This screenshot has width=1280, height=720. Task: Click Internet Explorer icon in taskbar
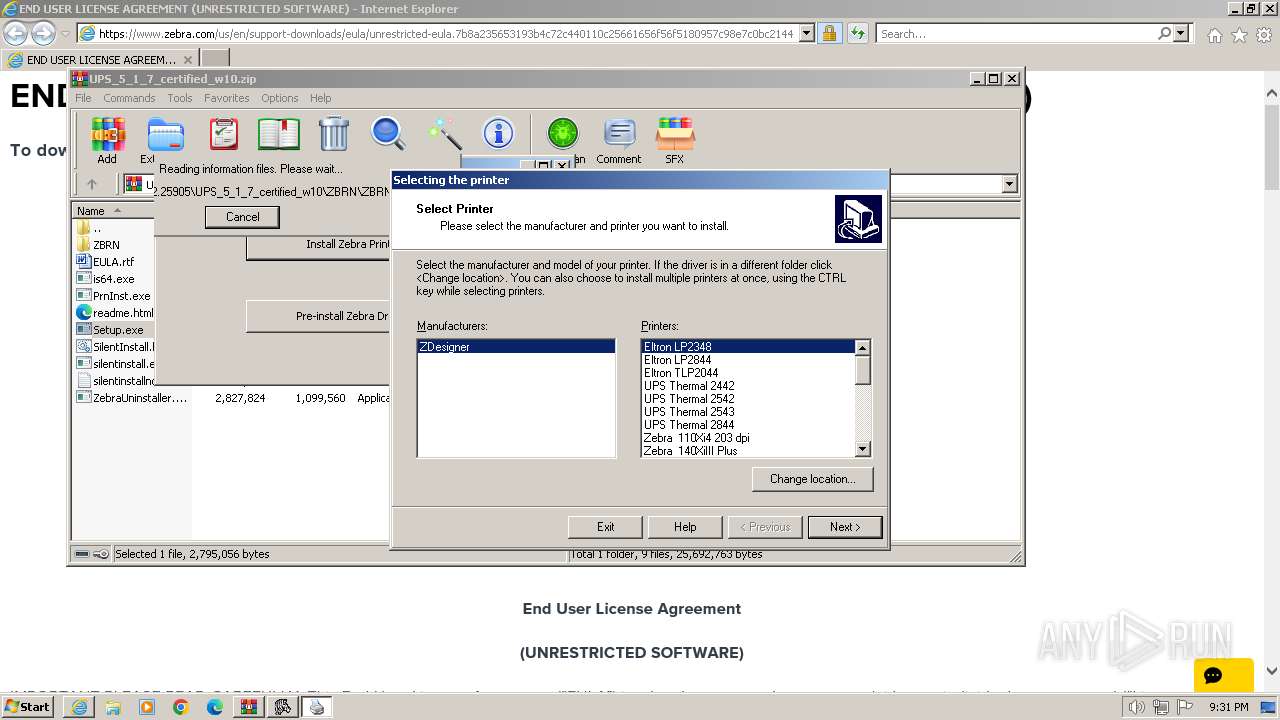coord(79,707)
